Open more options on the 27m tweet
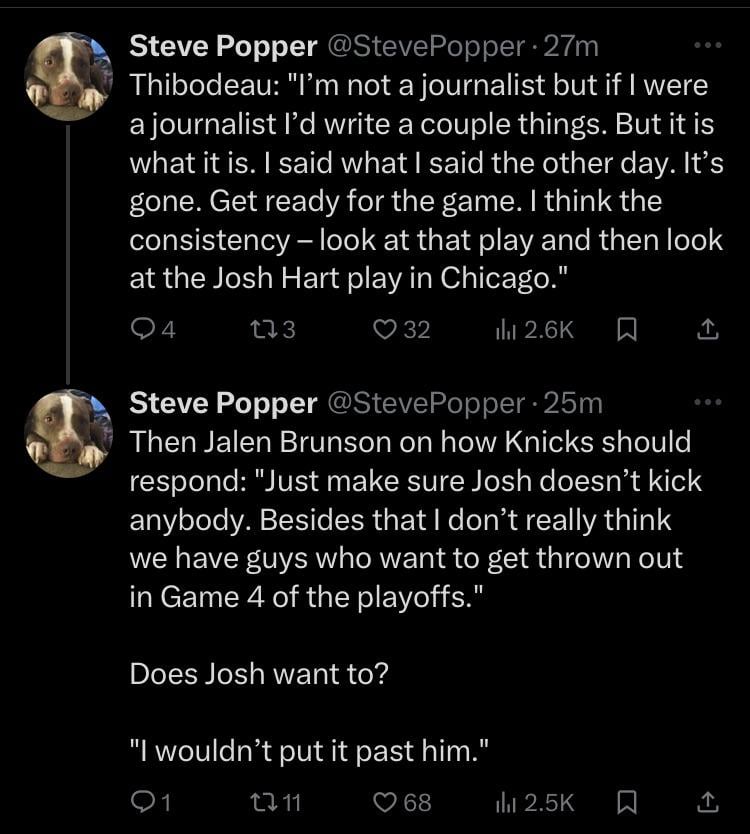Viewport: 750px width, 834px height. click(706, 46)
